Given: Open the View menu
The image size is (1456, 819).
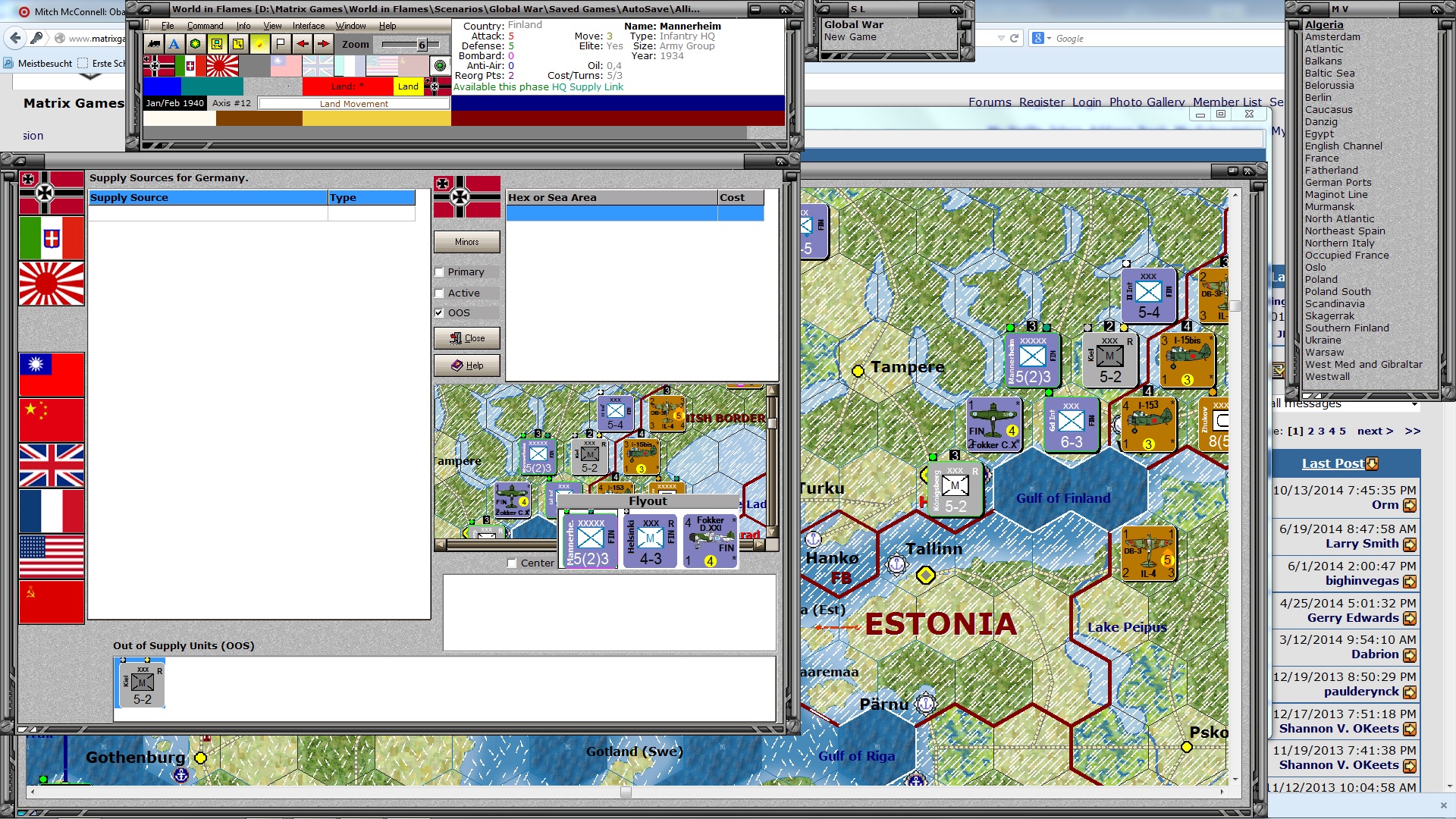Looking at the screenshot, I should pos(272,26).
